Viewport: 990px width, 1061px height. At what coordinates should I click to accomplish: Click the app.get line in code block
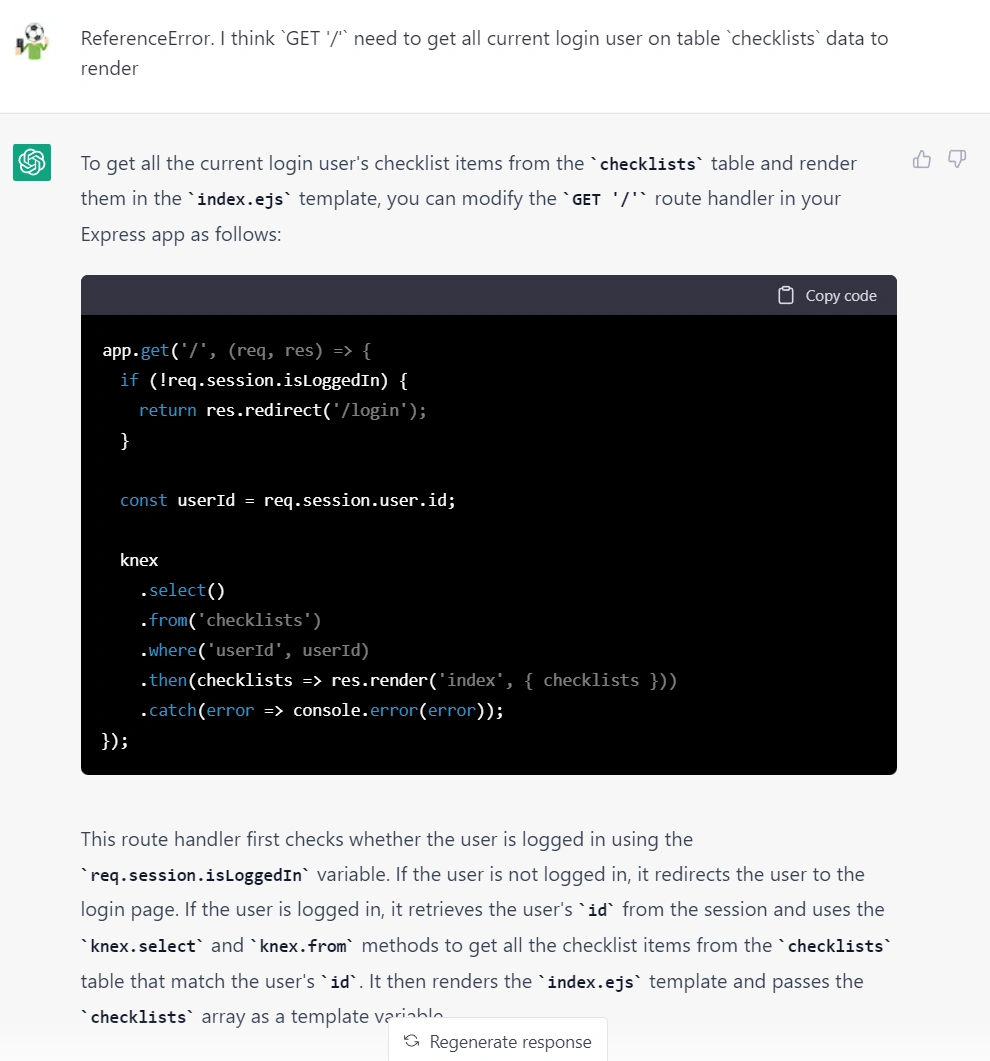tap(237, 351)
